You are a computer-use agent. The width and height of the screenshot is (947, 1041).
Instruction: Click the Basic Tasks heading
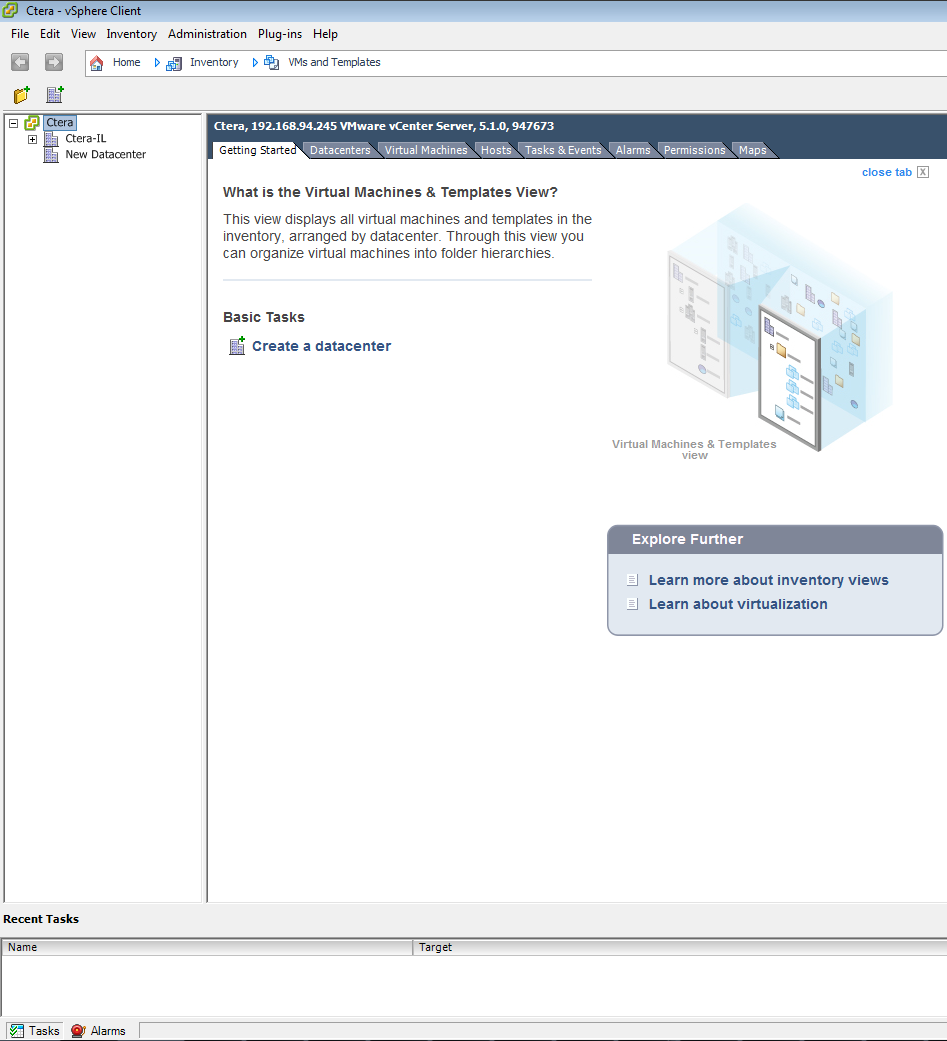click(x=264, y=317)
